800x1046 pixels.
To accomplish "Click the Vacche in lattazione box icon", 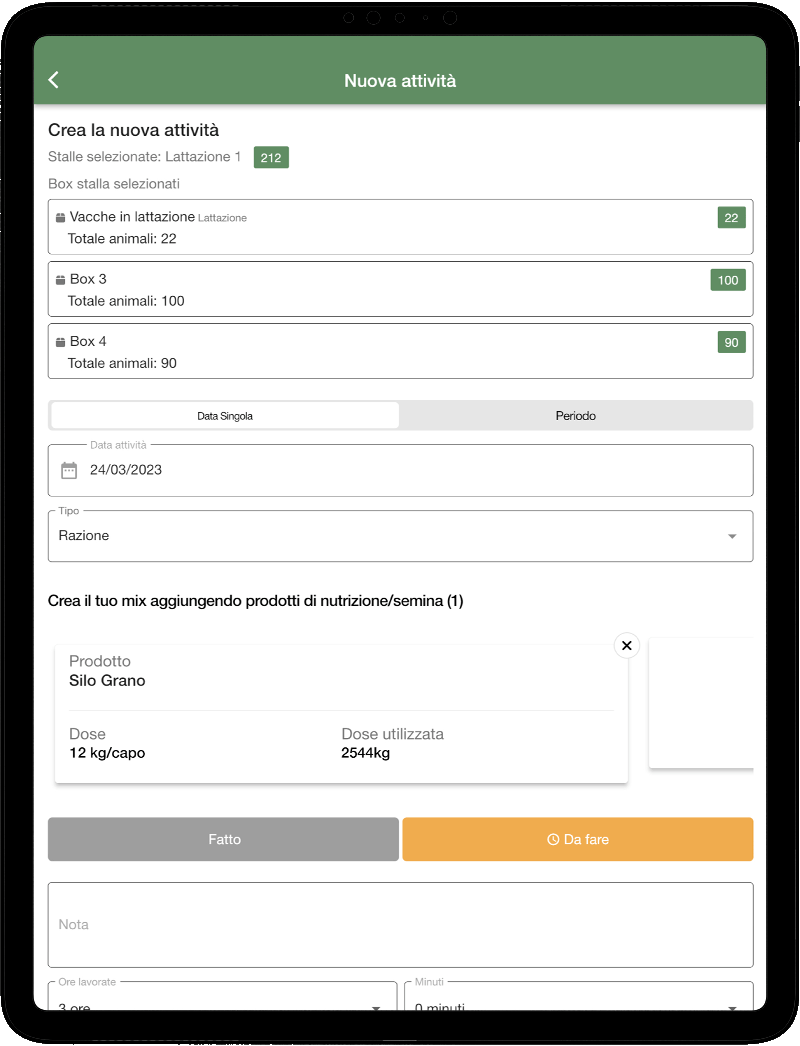I will coord(60,217).
